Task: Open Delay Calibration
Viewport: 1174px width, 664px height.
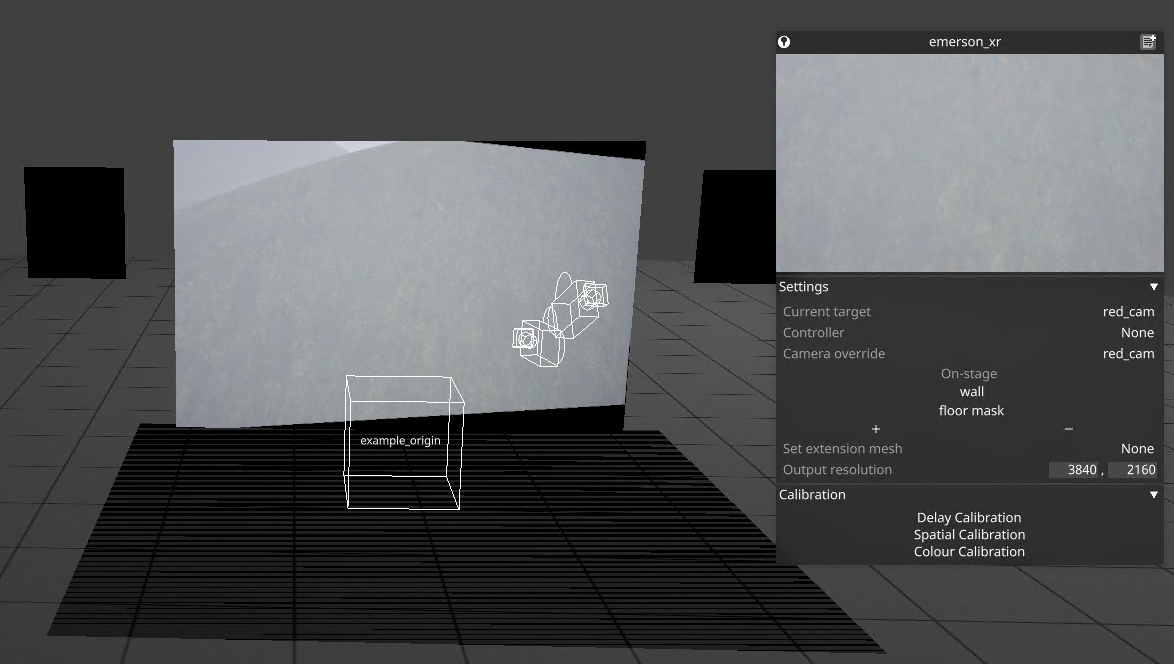Action: 969,517
